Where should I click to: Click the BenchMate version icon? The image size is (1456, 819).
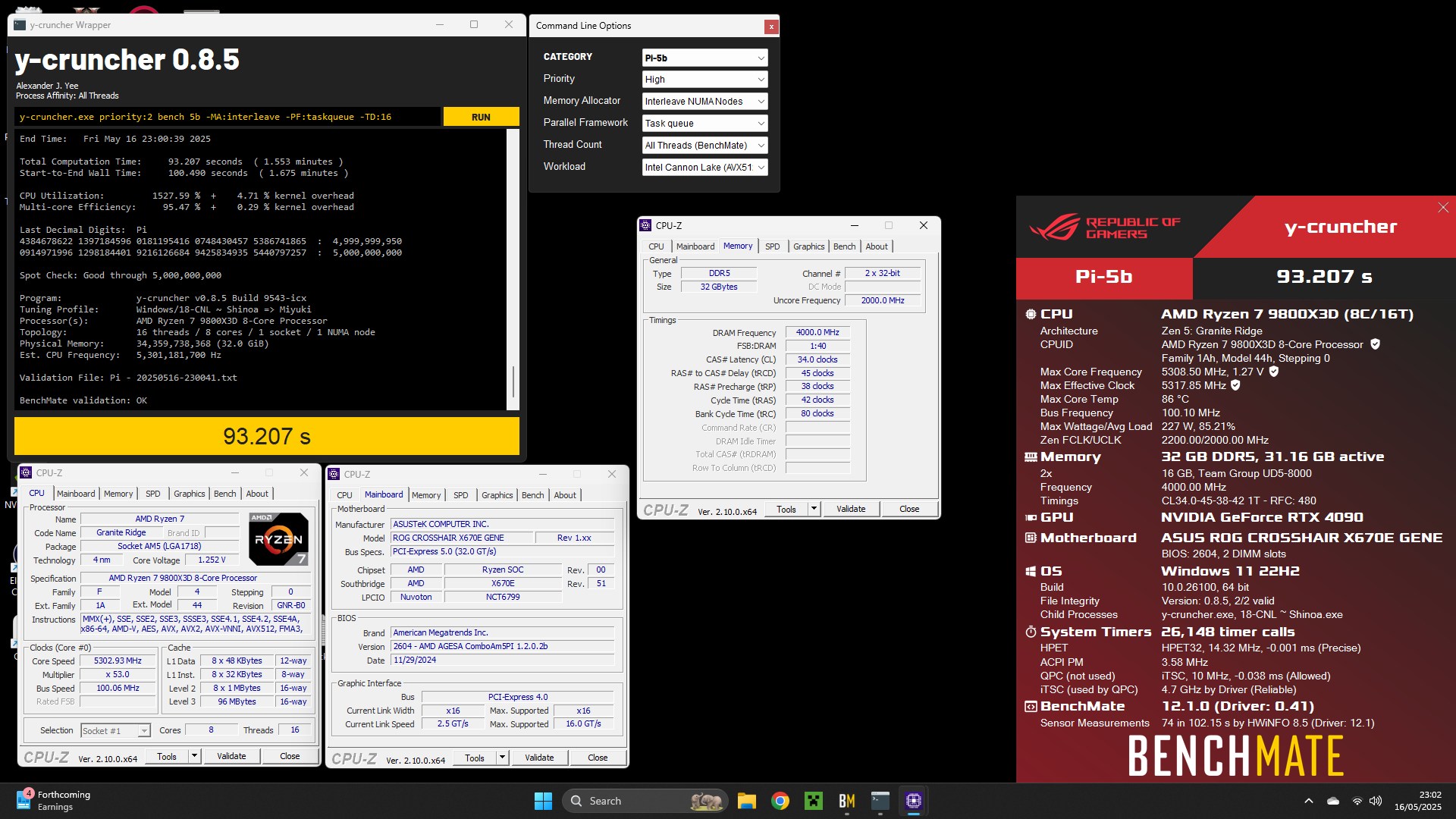click(1031, 706)
